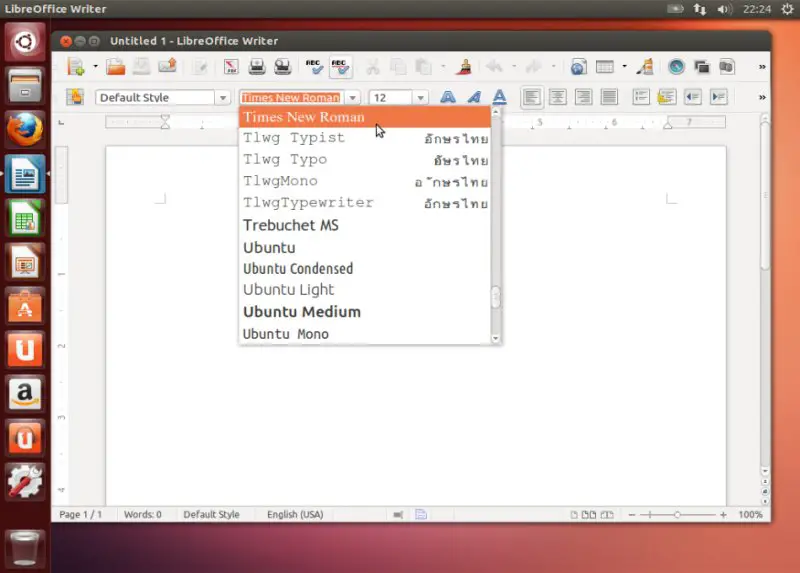Toggle Bold formatting
Viewport: 800px width, 573px height.
447,97
